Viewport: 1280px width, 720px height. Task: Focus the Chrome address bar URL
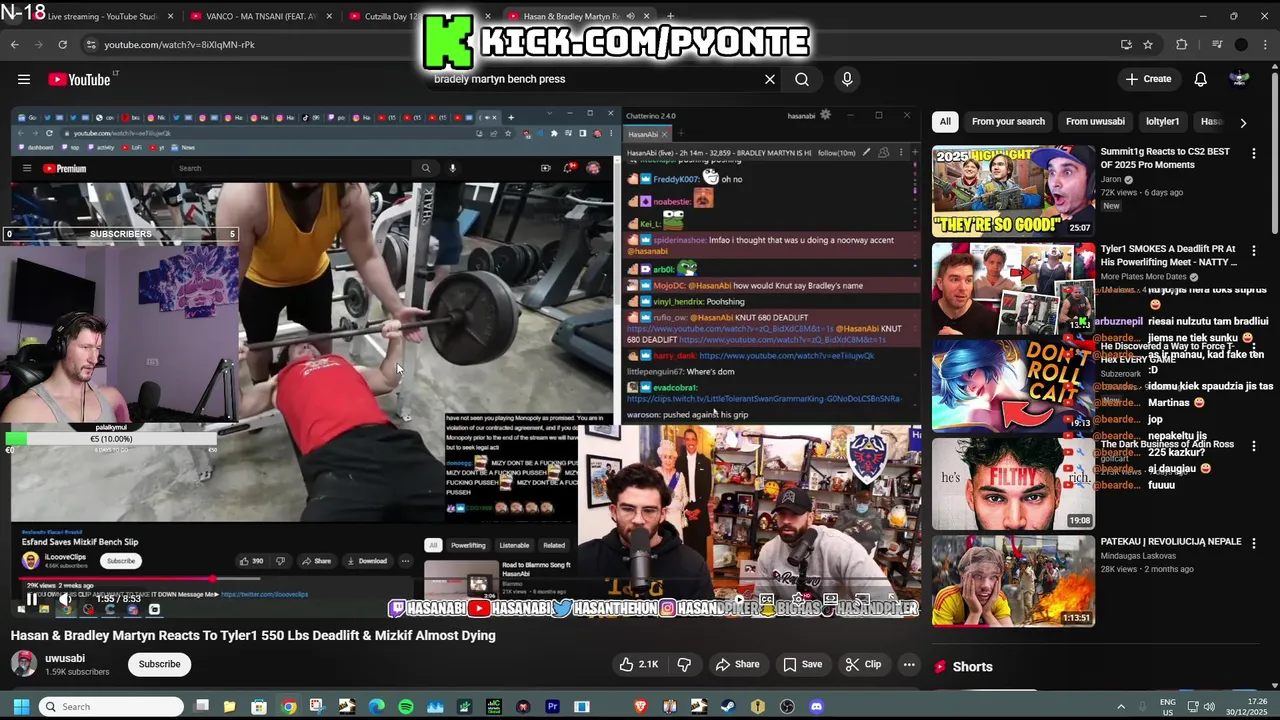pos(600,44)
